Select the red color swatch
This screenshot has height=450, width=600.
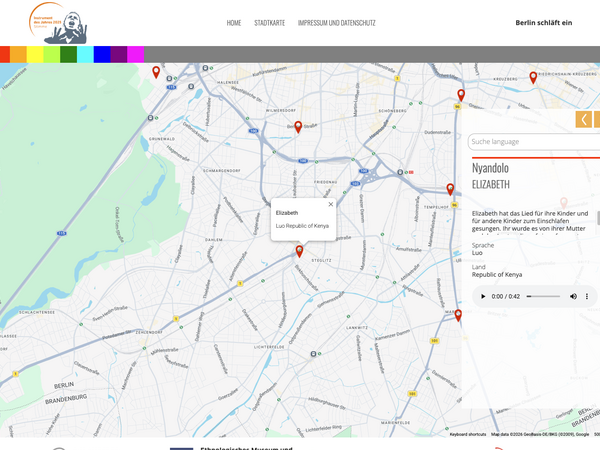[5, 54]
